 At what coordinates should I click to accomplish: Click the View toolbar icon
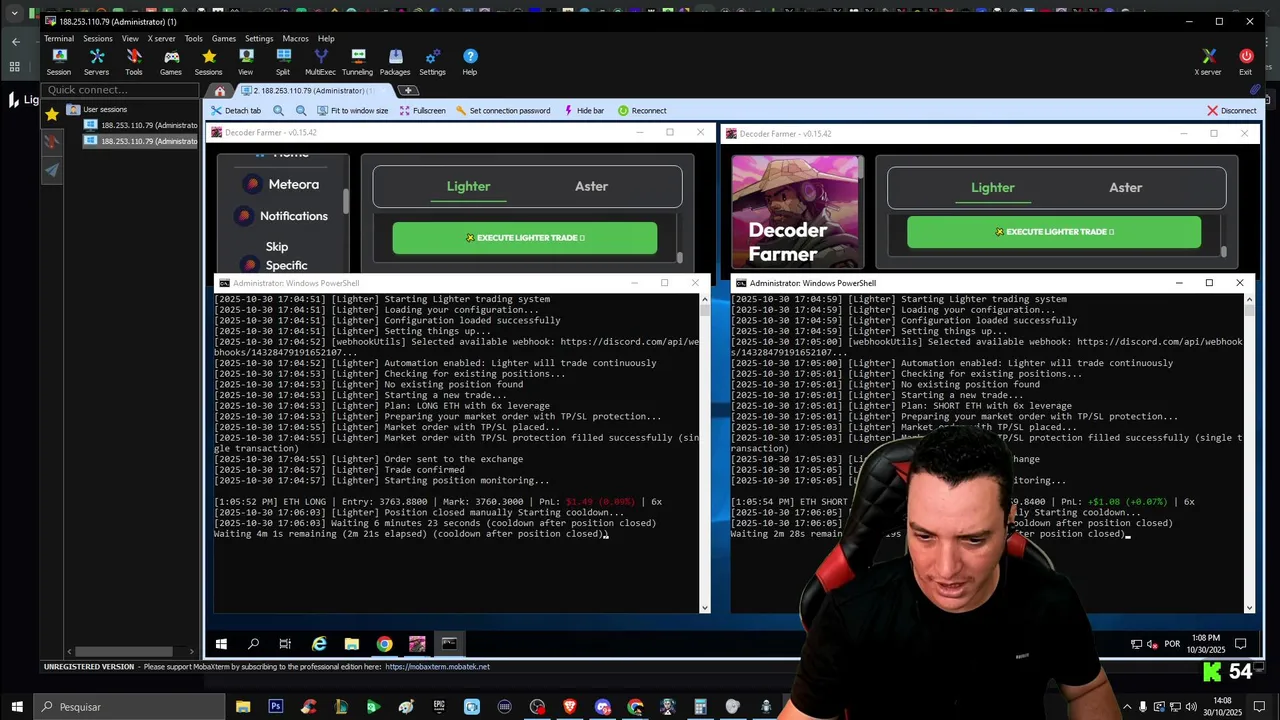pos(245,62)
